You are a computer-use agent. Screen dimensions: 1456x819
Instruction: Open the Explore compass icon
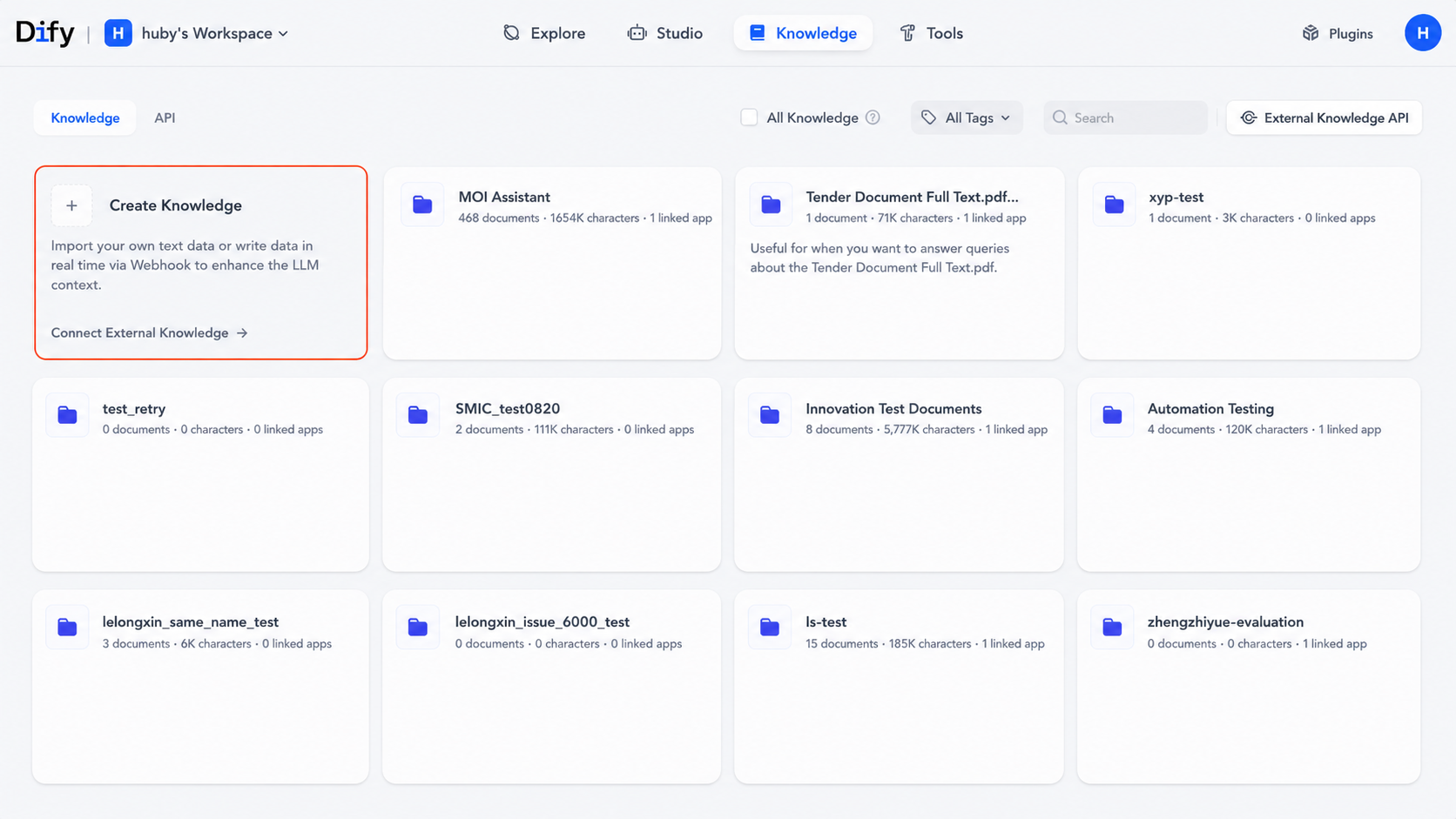(511, 33)
